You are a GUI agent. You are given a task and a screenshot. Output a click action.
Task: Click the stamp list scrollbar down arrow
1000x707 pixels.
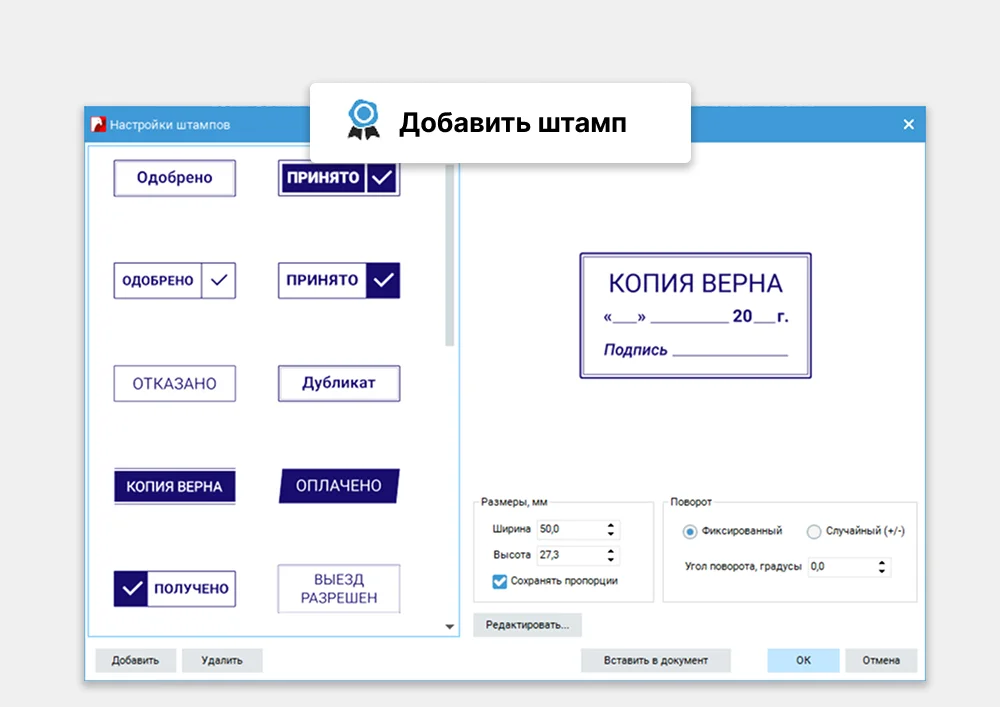click(x=448, y=628)
